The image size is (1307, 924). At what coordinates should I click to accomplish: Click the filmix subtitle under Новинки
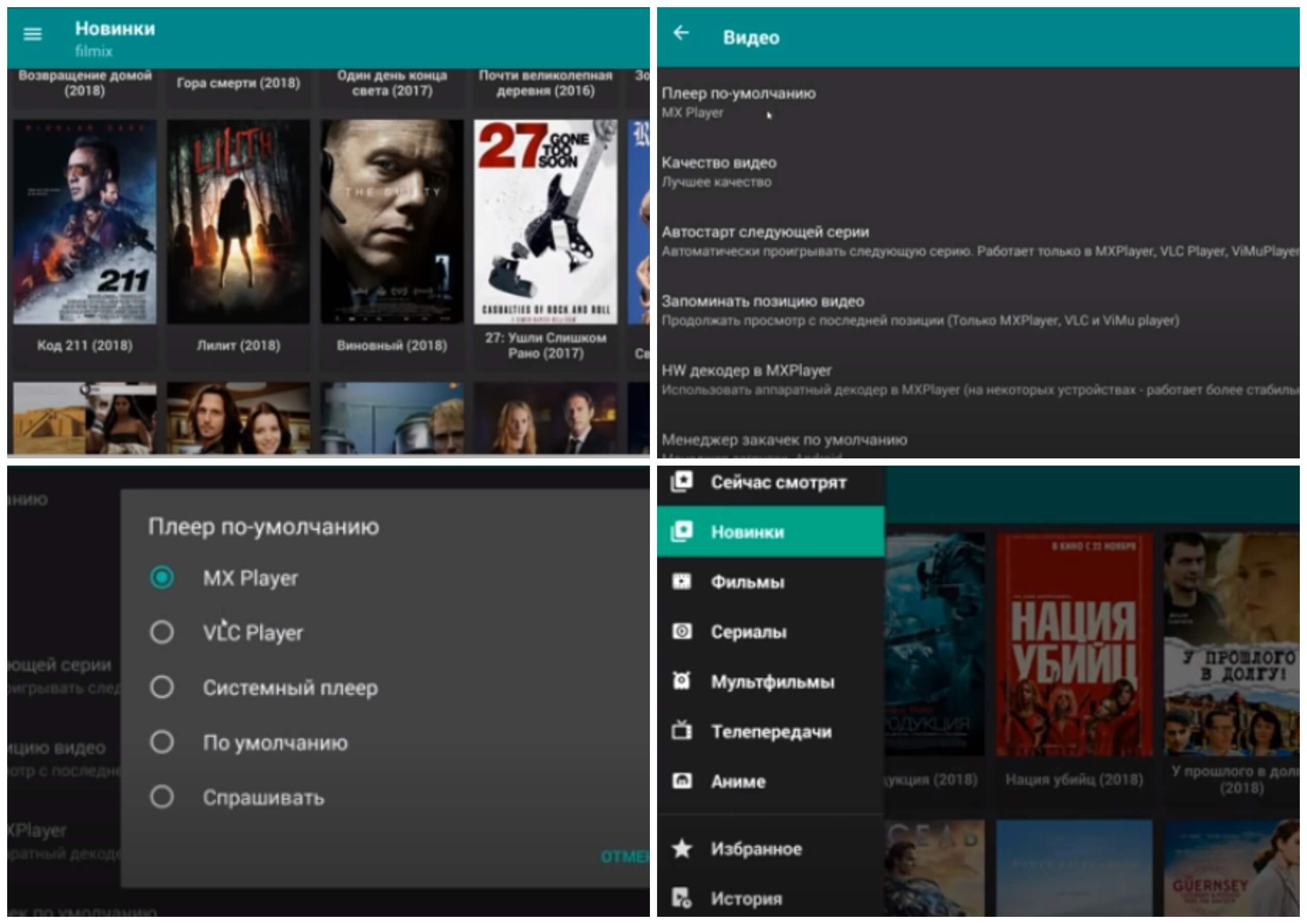click(x=94, y=51)
